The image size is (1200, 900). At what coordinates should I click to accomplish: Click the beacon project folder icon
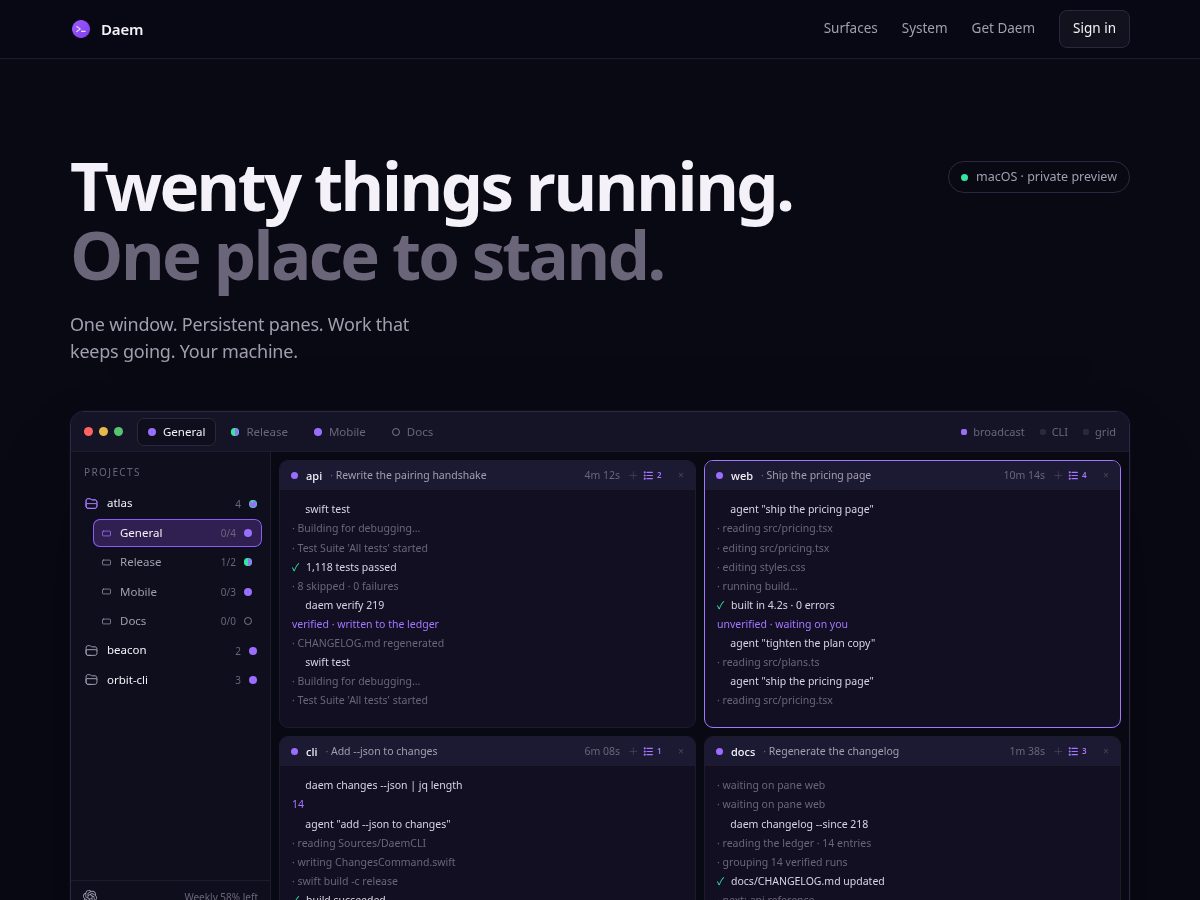coord(91,651)
